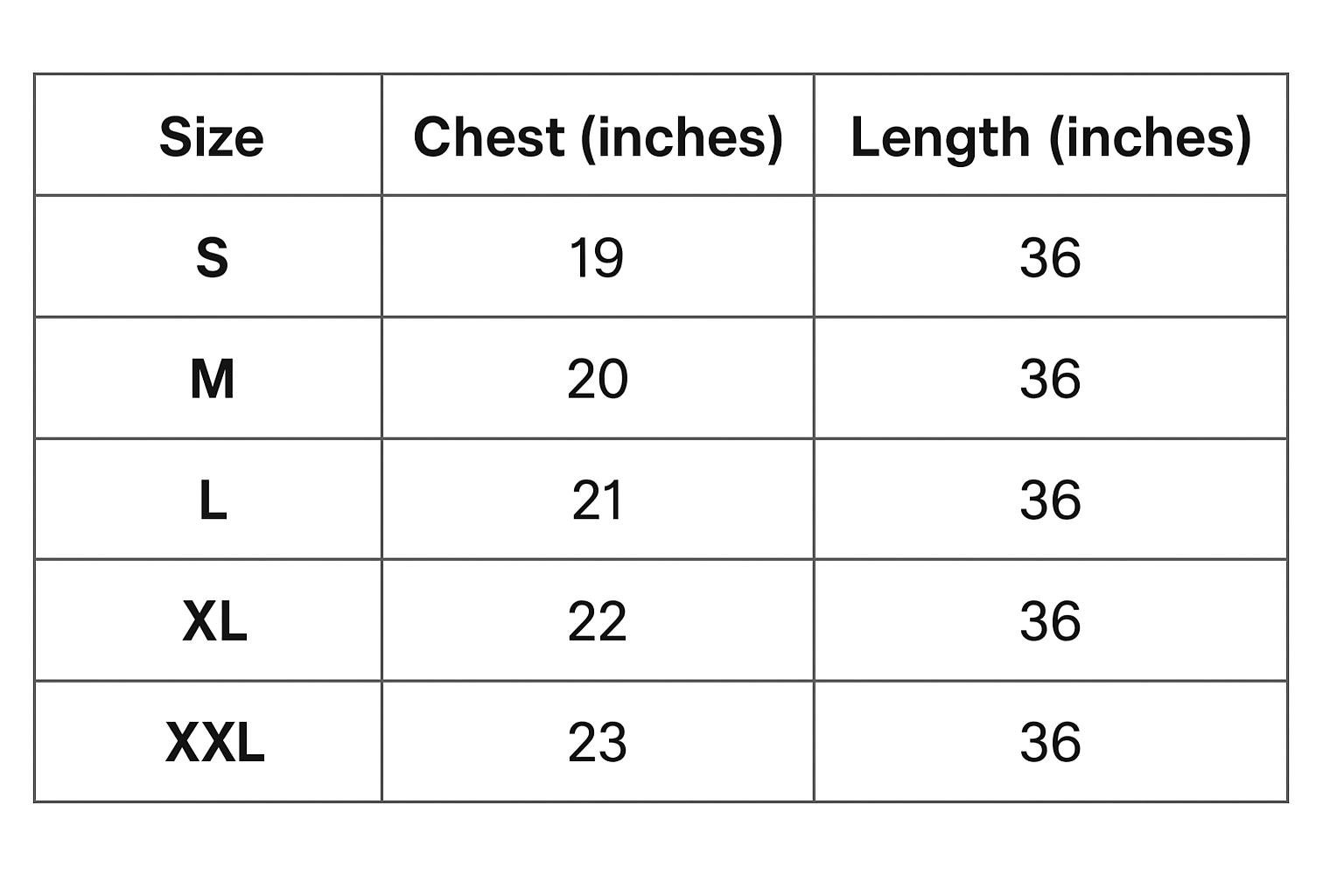Image resolution: width=1344 pixels, height=896 pixels.
Task: Click chest value 20
Action: coord(597,379)
